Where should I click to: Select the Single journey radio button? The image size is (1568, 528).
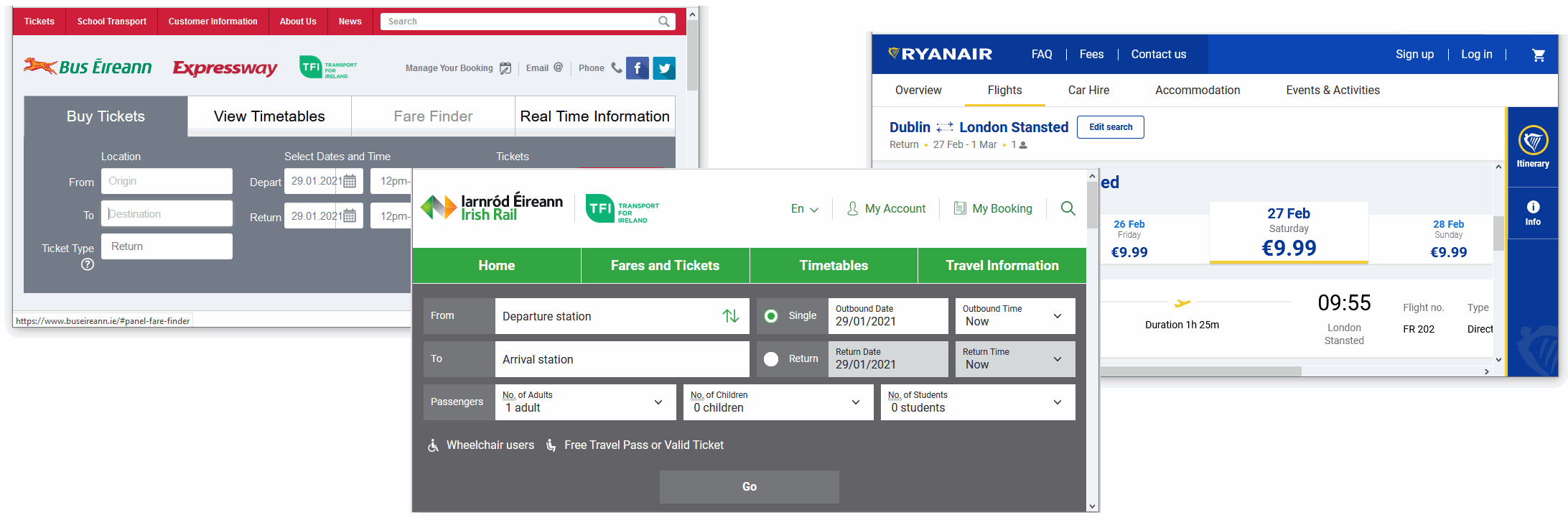(771, 316)
